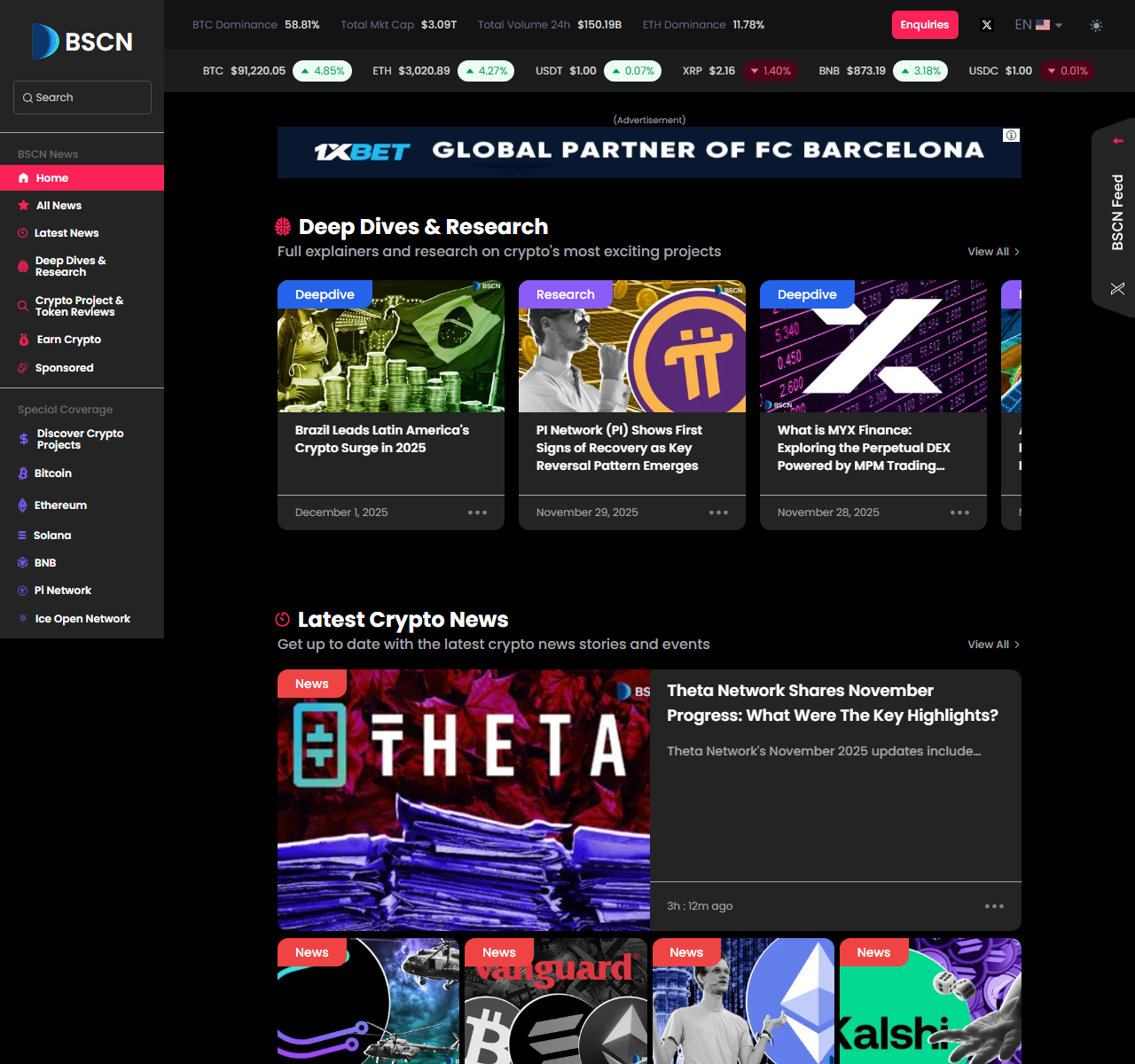
Task: Open three-dot menu on Brazil article card
Action: point(477,512)
